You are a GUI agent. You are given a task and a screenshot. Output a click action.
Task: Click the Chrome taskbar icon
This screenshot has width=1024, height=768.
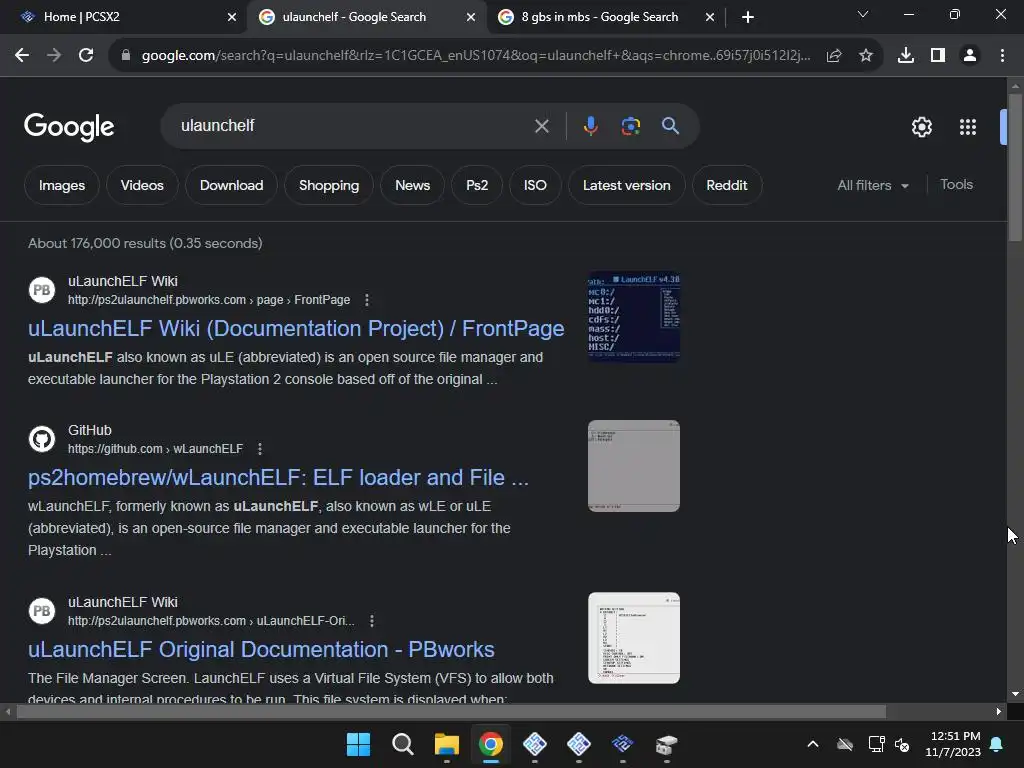(x=491, y=744)
